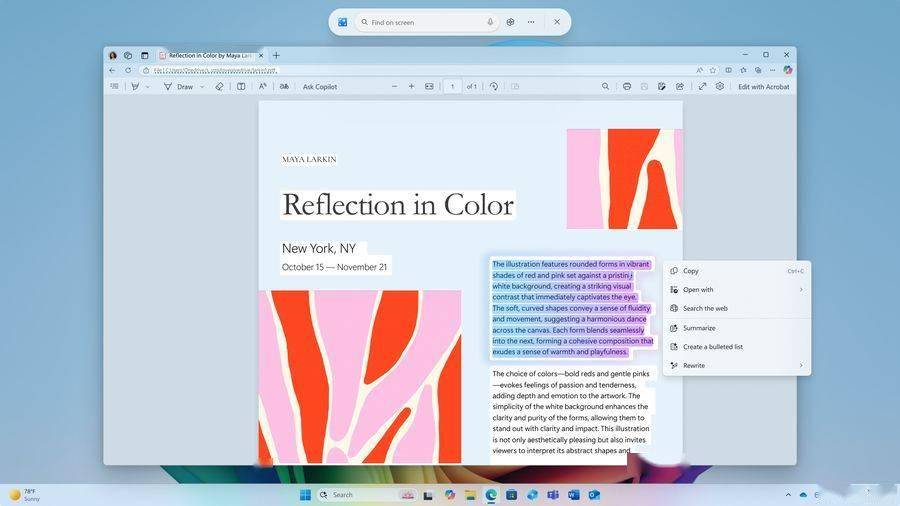Choose Copy from the context menu
The width and height of the screenshot is (900, 506).
point(737,271)
